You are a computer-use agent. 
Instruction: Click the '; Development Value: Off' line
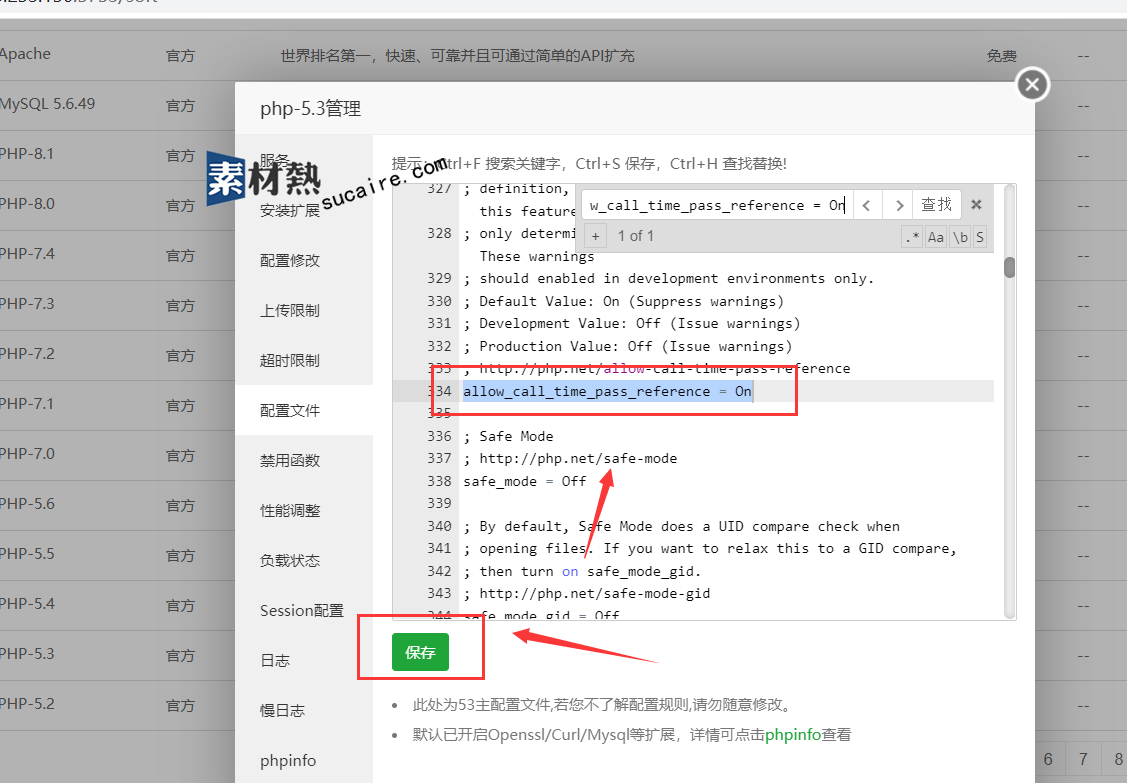point(632,324)
